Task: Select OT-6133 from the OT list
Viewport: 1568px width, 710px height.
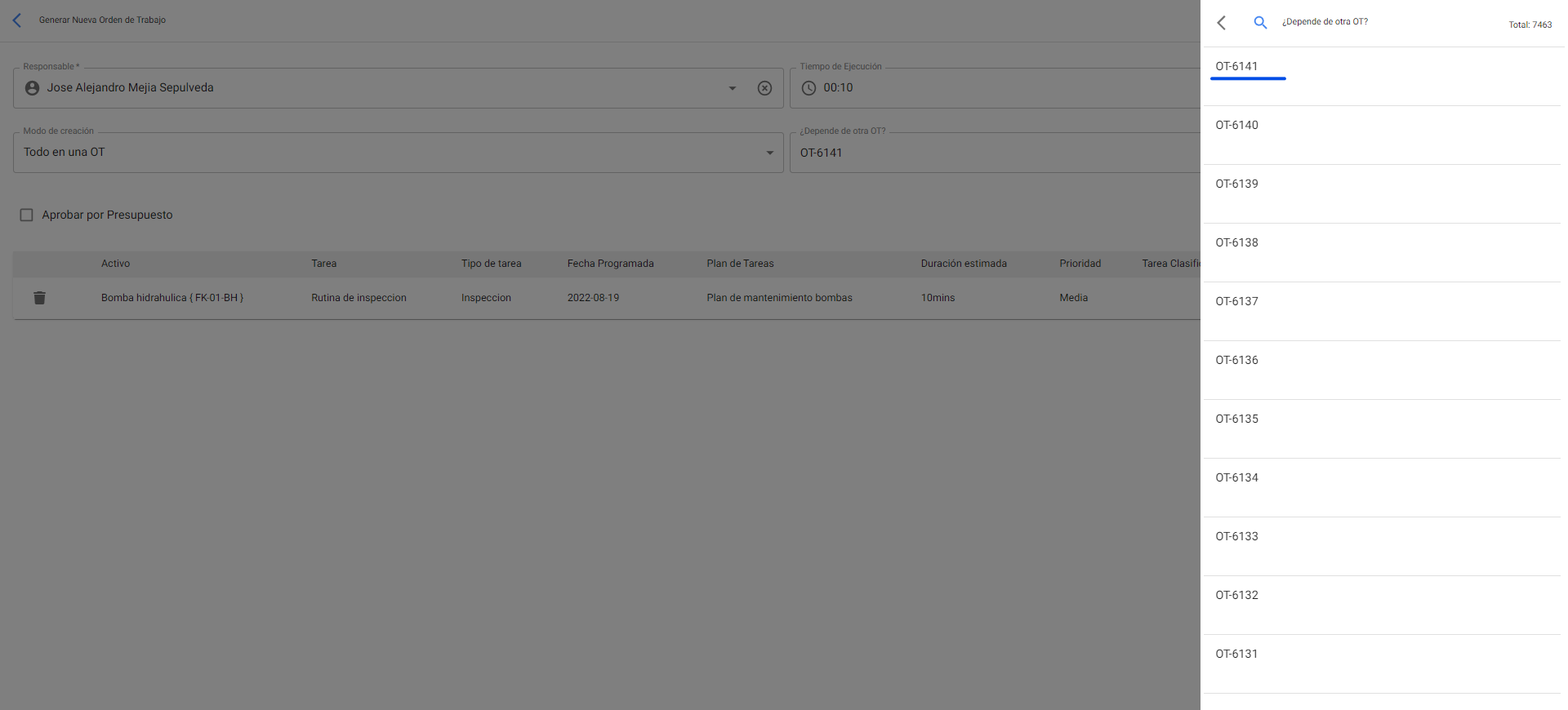Action: (x=1236, y=537)
